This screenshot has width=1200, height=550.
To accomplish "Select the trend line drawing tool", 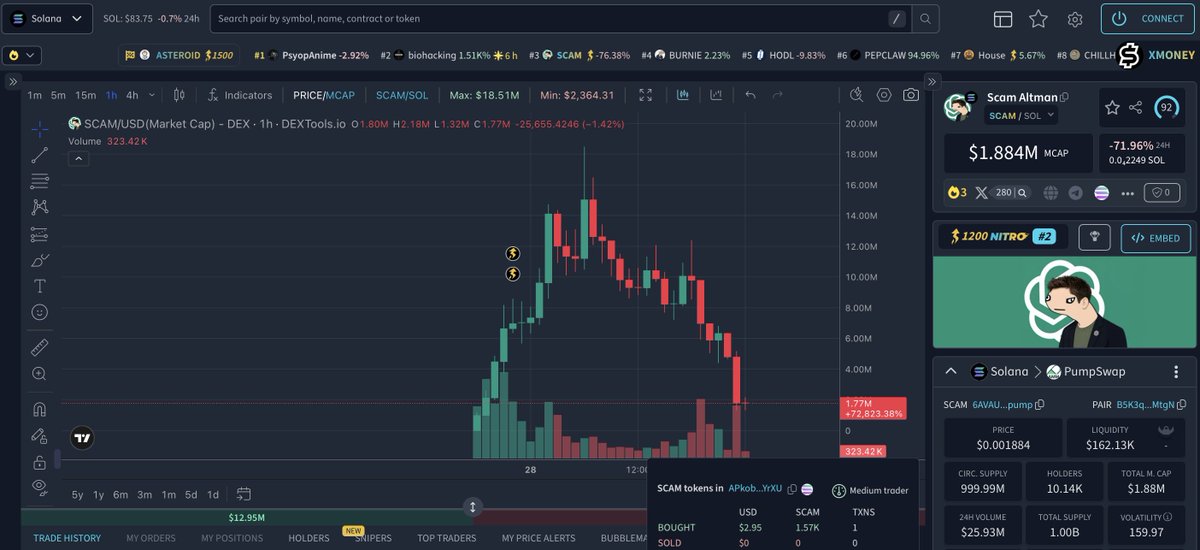I will 40,155.
